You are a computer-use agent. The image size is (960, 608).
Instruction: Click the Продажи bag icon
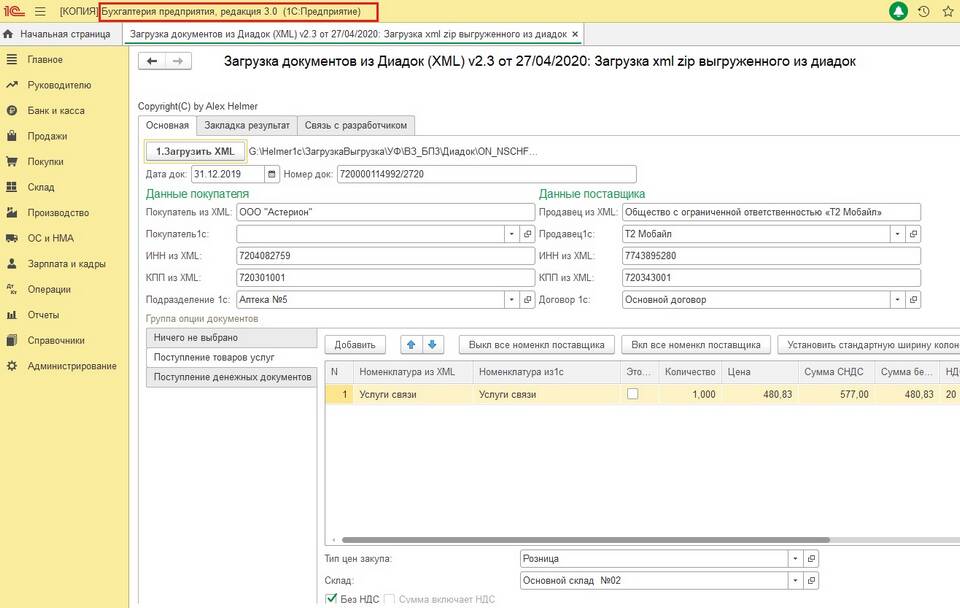12,136
